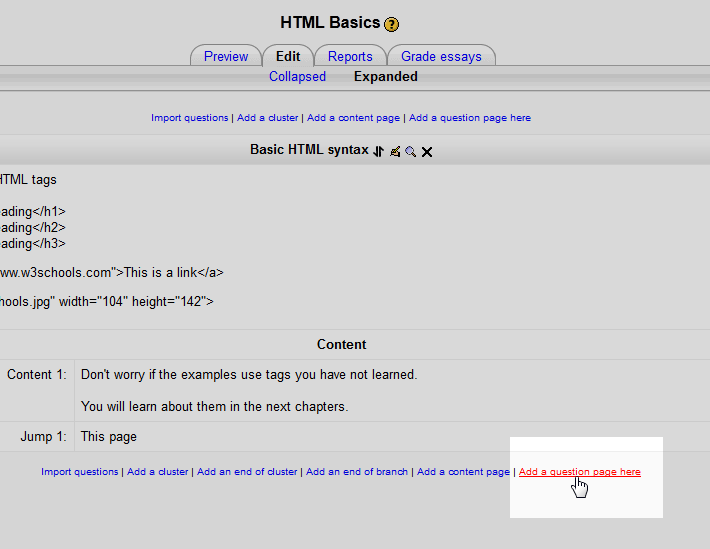Click the This is a link</a> code line

(111, 272)
